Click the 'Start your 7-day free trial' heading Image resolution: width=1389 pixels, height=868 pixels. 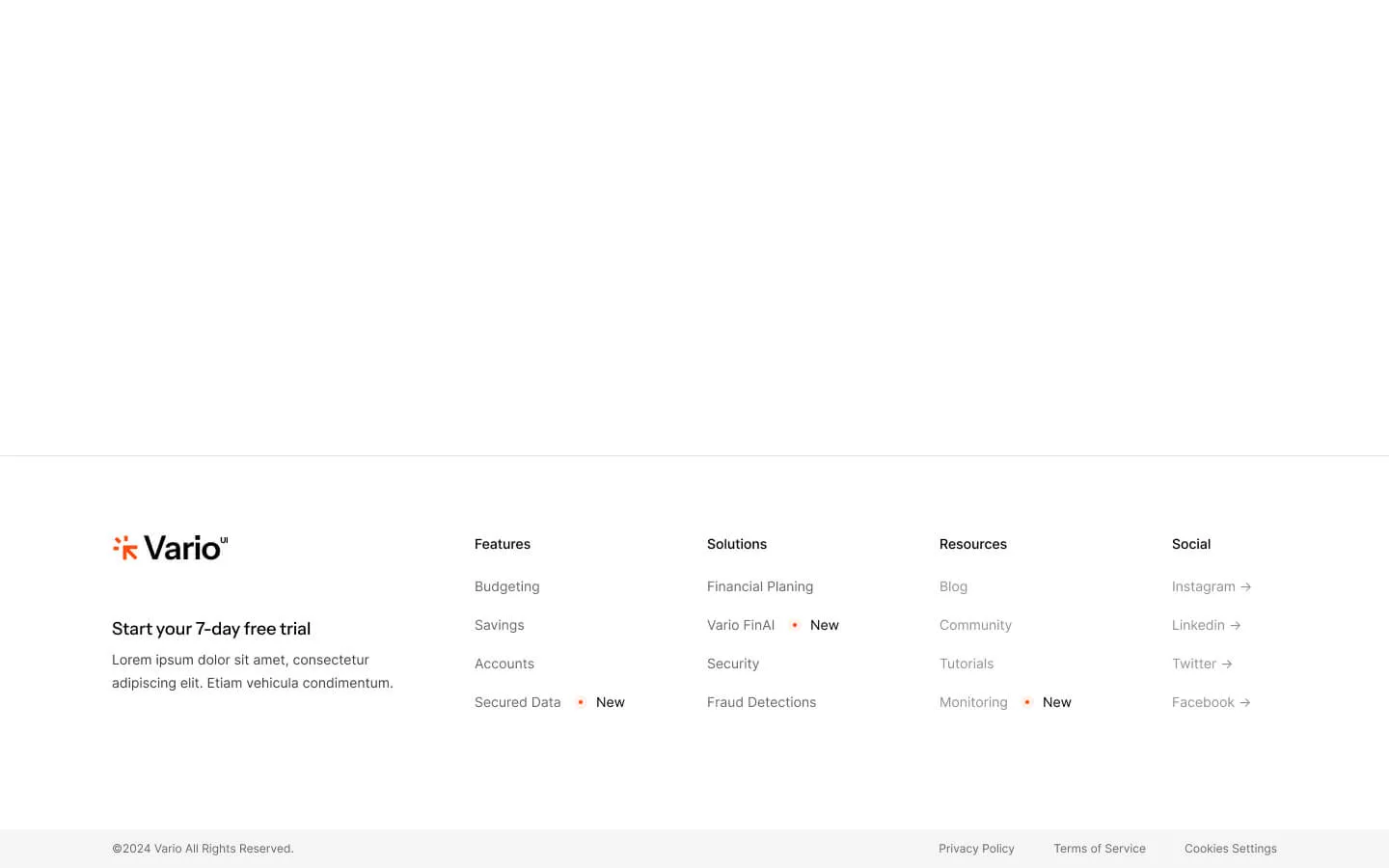[211, 629]
